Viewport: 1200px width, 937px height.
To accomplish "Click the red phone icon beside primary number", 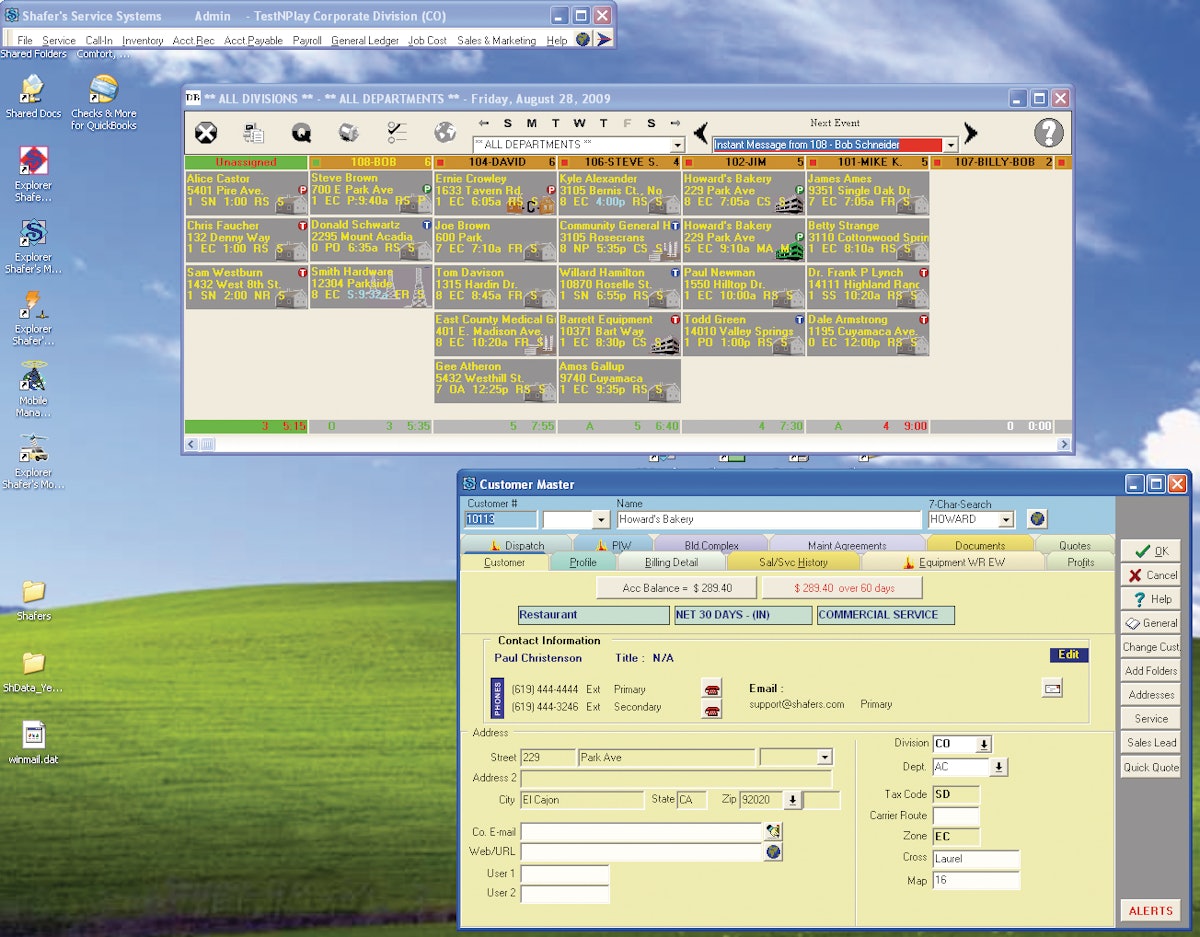I will coord(711,689).
